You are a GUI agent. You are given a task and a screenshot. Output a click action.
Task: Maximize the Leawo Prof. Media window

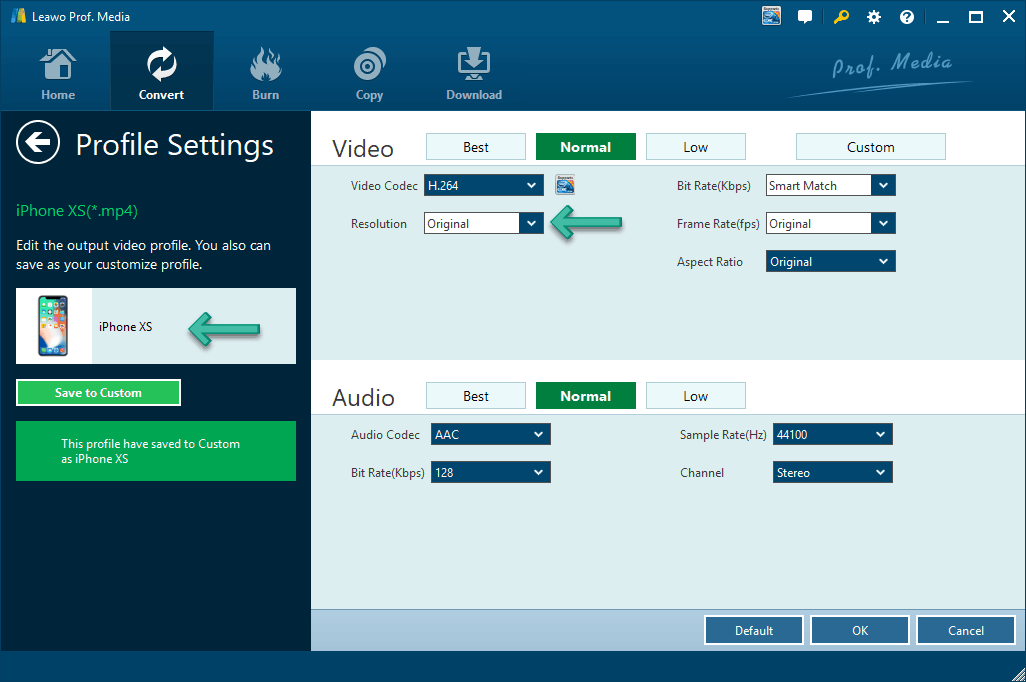pyautogui.click(x=976, y=17)
